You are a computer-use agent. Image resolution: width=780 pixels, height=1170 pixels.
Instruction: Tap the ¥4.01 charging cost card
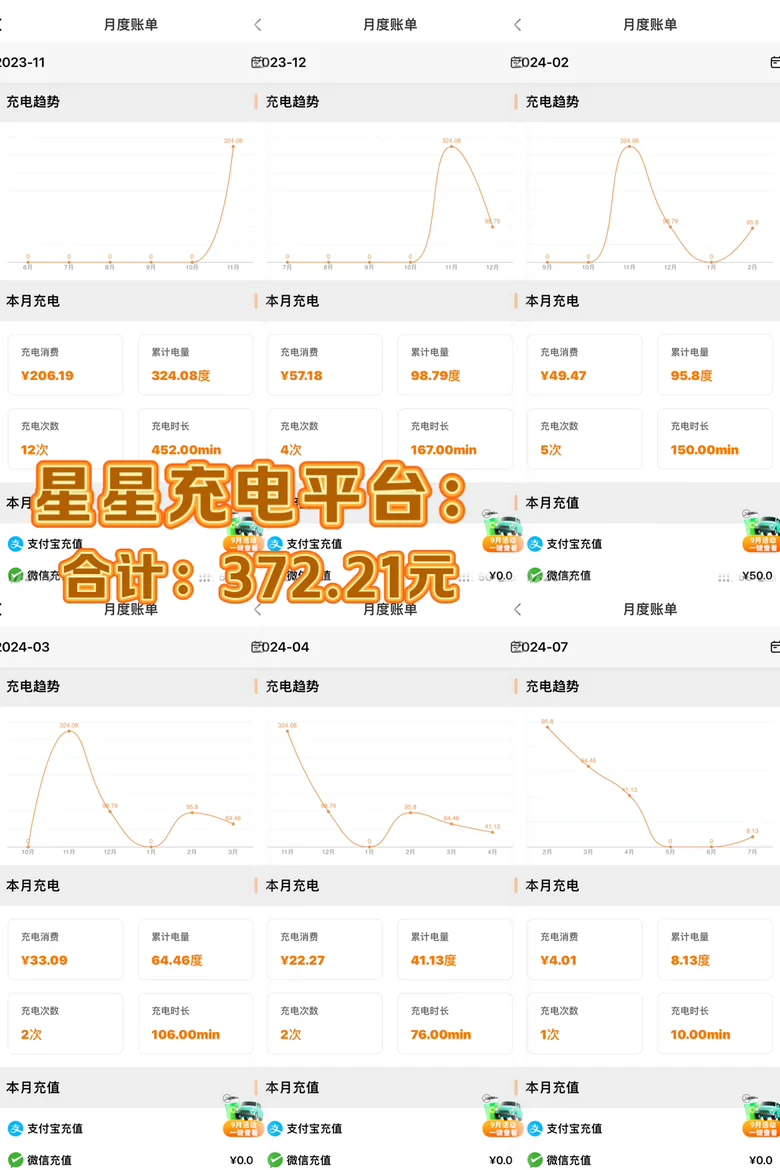[x=584, y=949]
